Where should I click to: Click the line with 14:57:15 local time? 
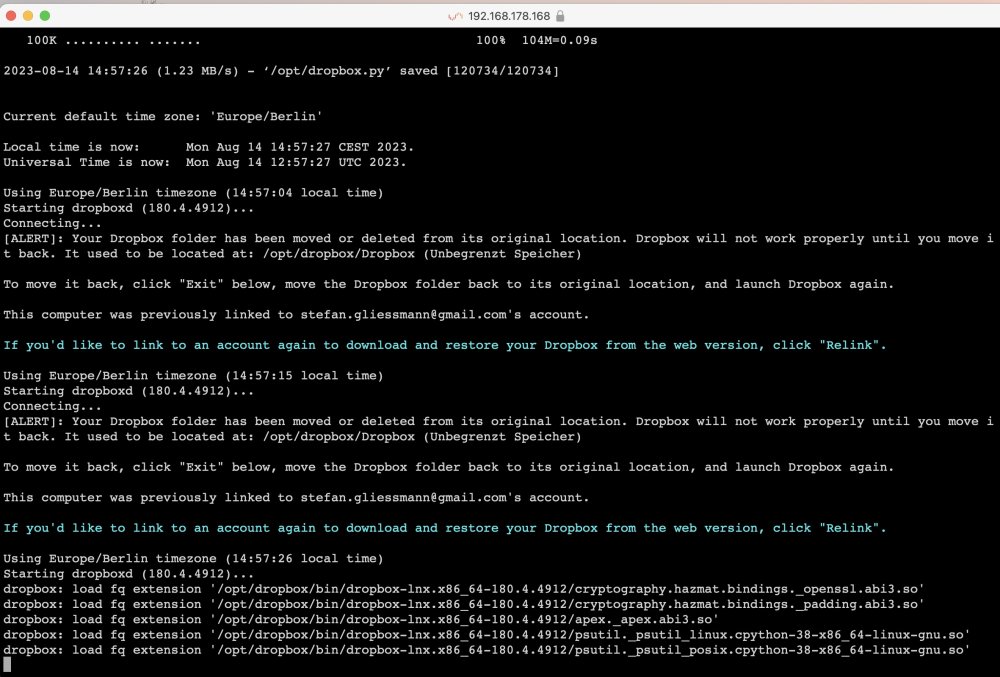pos(193,376)
